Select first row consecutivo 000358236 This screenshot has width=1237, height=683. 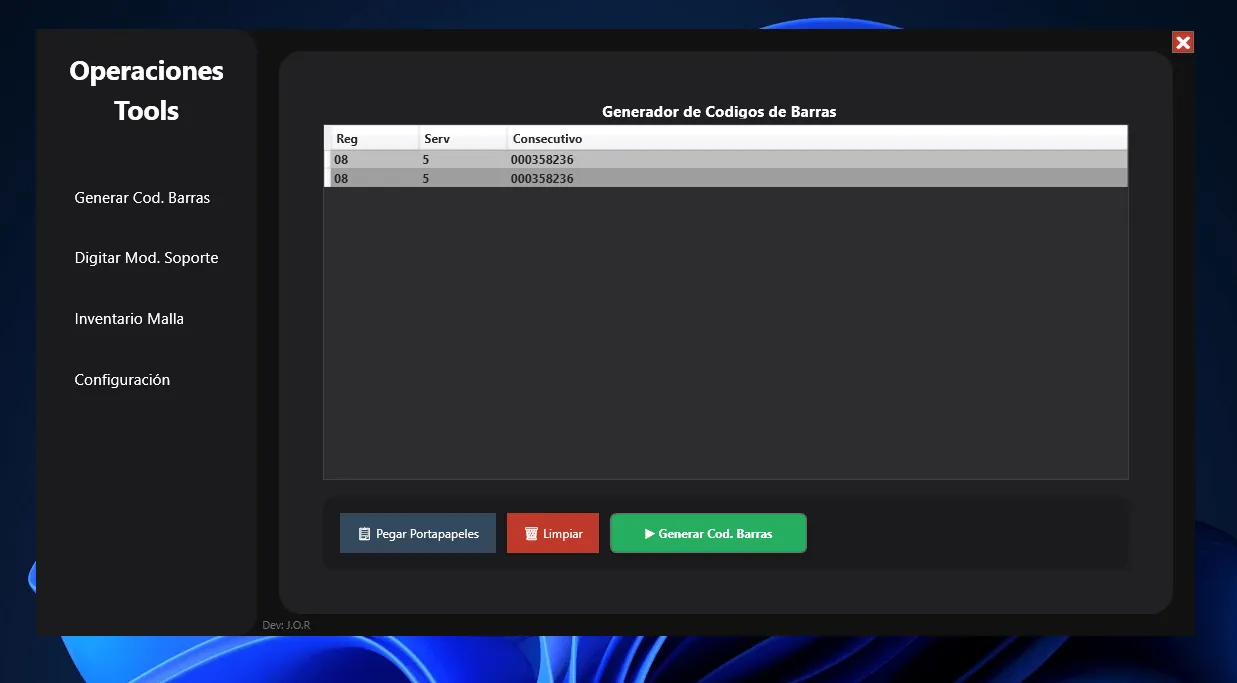pyautogui.click(x=542, y=159)
